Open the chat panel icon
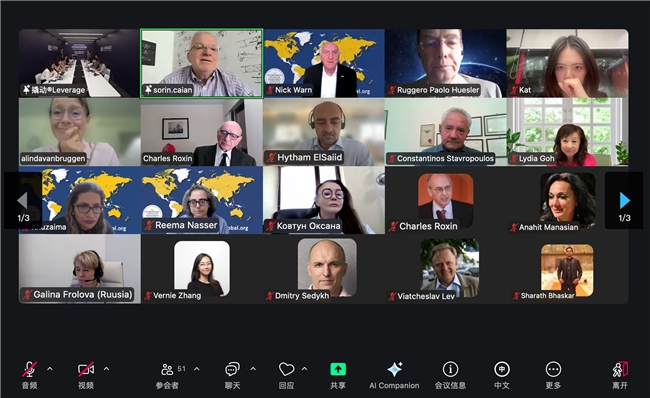The height and width of the screenshot is (398, 650). click(x=232, y=369)
